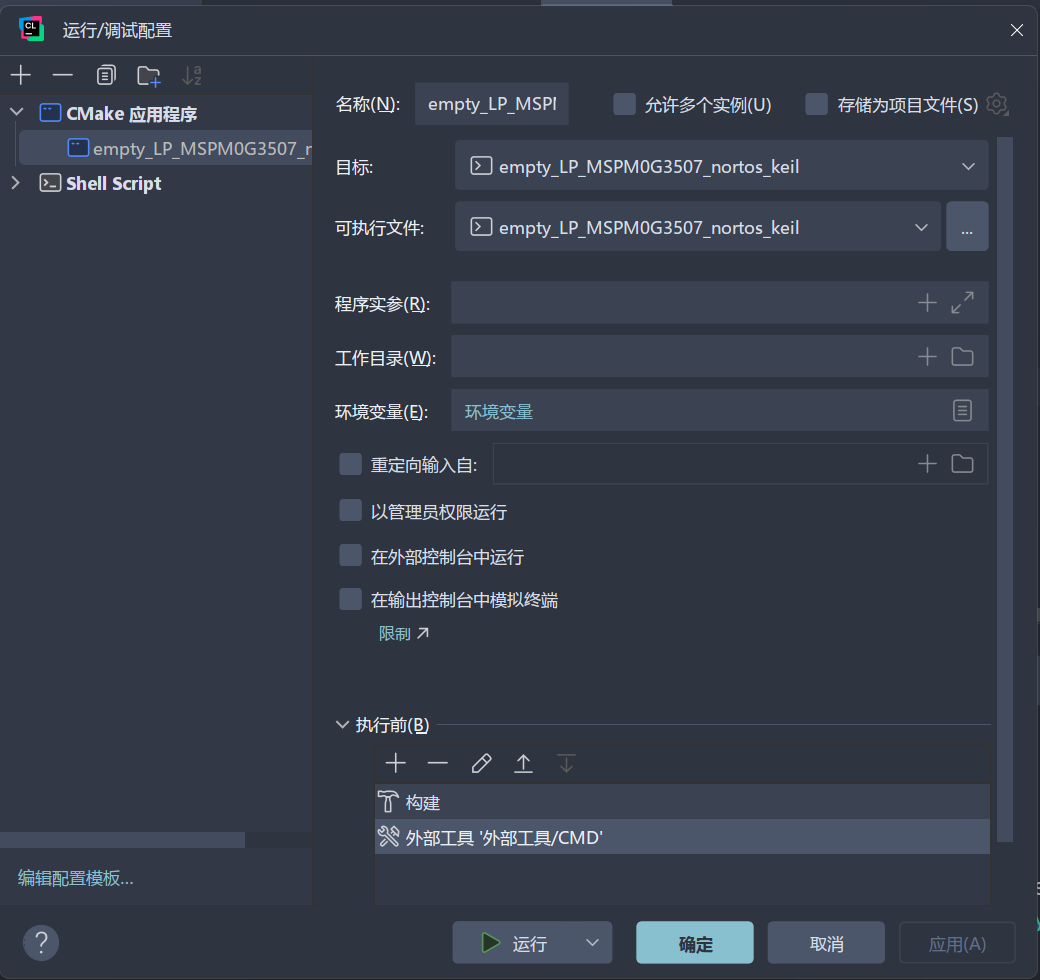Click the Apply button
This screenshot has height=980, width=1040.
(957, 942)
